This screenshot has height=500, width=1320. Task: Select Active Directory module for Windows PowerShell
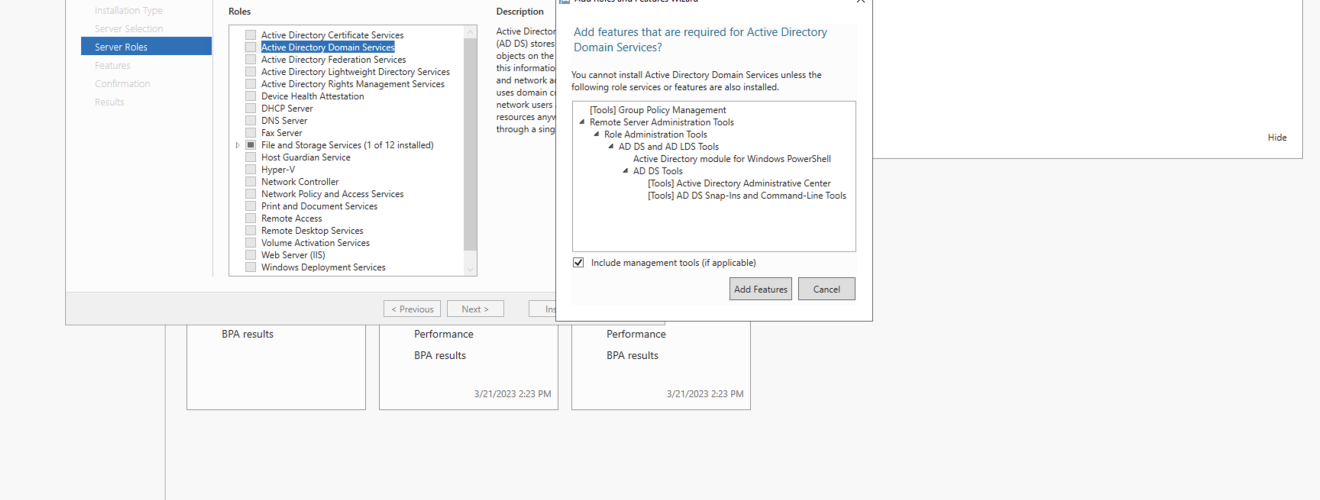pos(732,159)
